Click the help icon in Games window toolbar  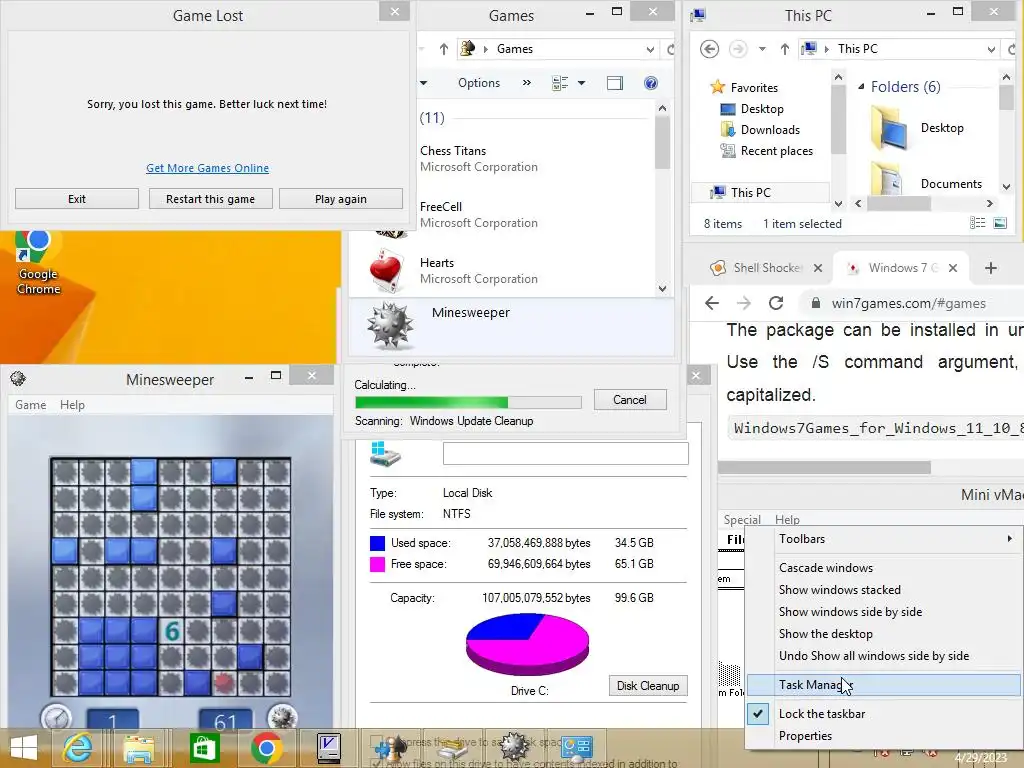650,83
